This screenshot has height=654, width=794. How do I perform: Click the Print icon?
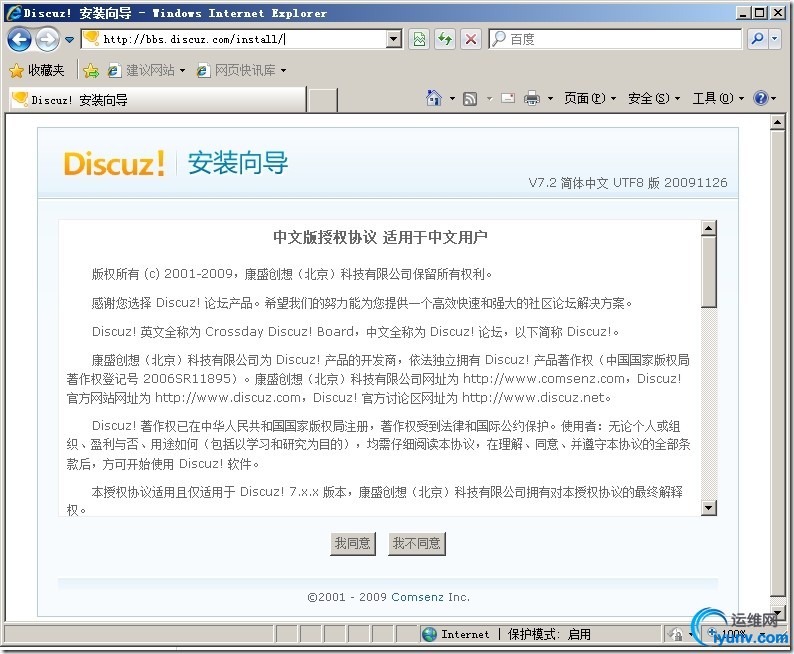pyautogui.click(x=531, y=98)
